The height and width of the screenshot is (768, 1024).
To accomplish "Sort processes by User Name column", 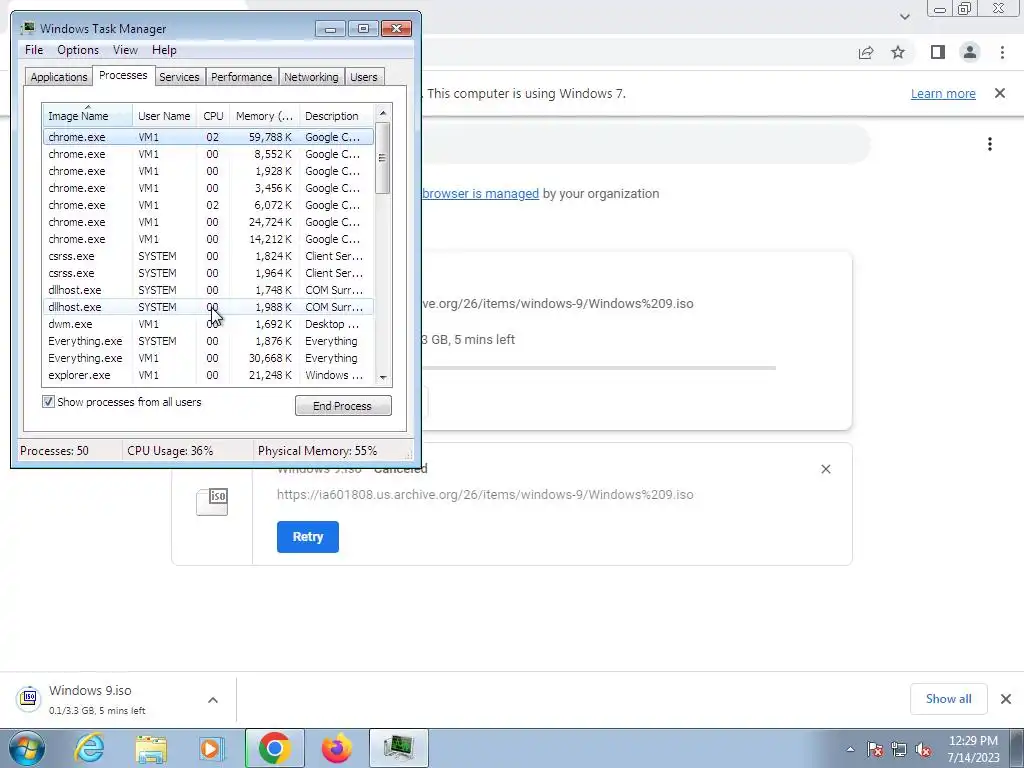I will [x=164, y=116].
